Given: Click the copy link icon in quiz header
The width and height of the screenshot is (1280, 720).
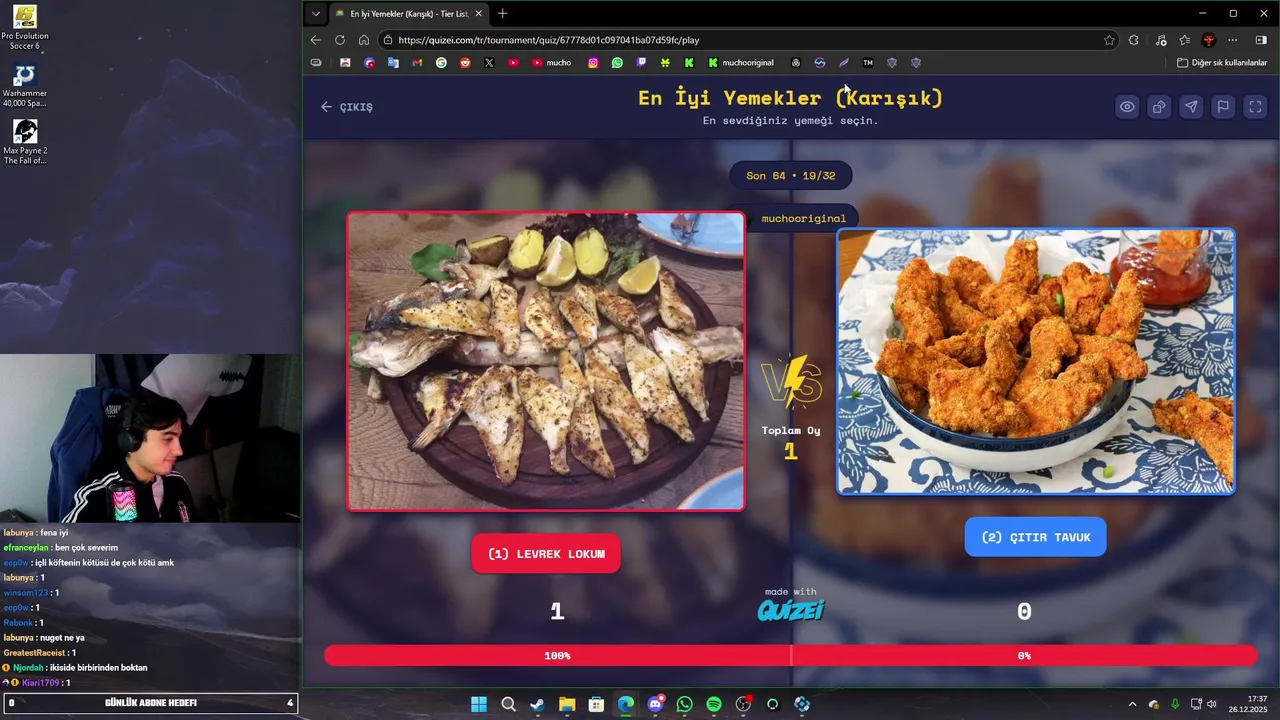Looking at the screenshot, I should coord(1159,107).
